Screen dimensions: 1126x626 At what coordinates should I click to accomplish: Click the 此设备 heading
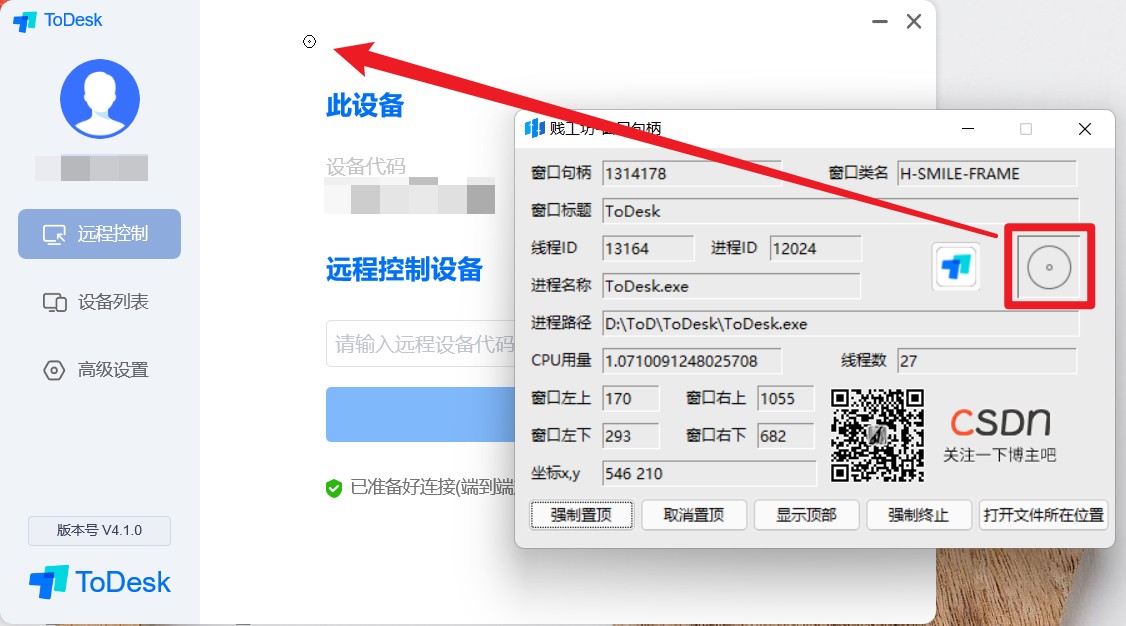pyautogui.click(x=365, y=106)
